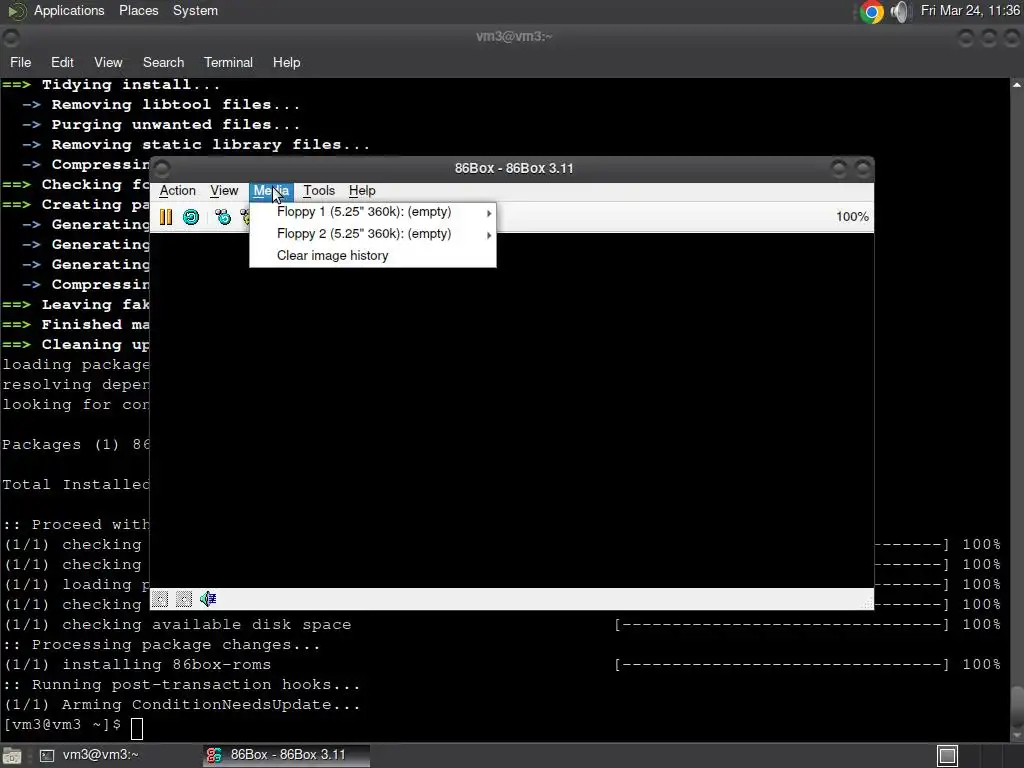Image resolution: width=1024 pixels, height=768 pixels.
Task: Click the 86Box title bar
Action: [x=513, y=168]
